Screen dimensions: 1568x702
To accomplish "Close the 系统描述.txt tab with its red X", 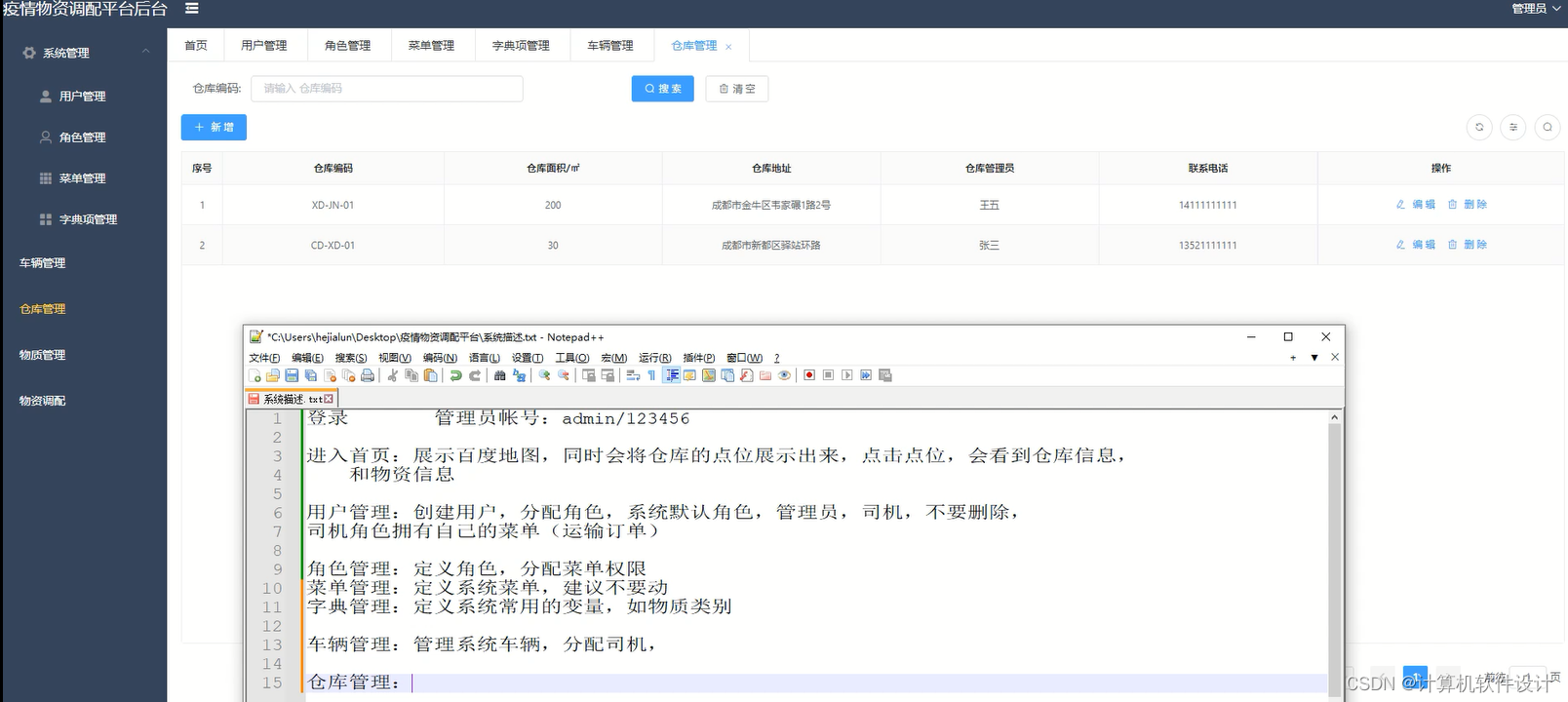I will click(329, 399).
